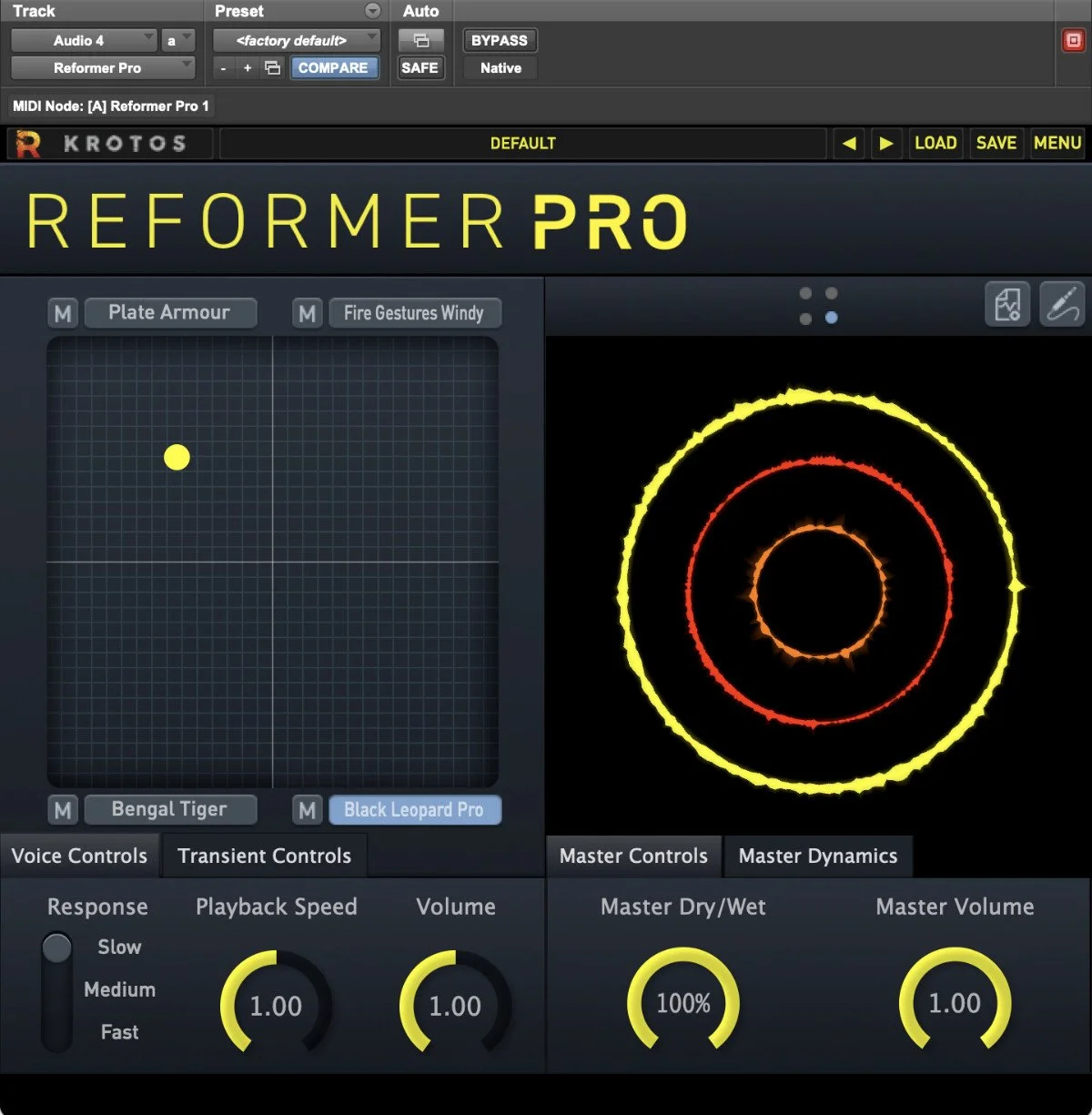Image resolution: width=1092 pixels, height=1115 pixels.
Task: Set Response switch to Slow
Action: pos(119,947)
